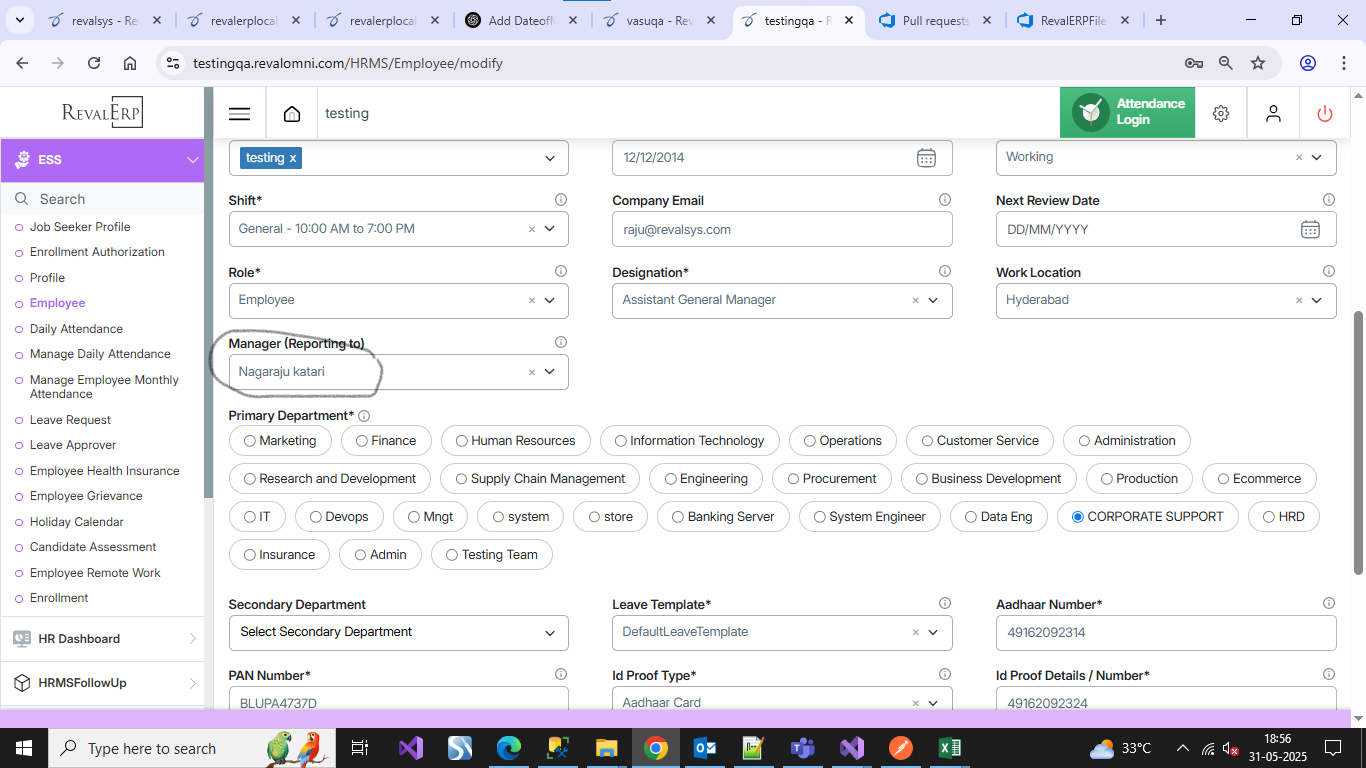Select Information Technology radio option
The image size is (1366, 768).
[621, 441]
